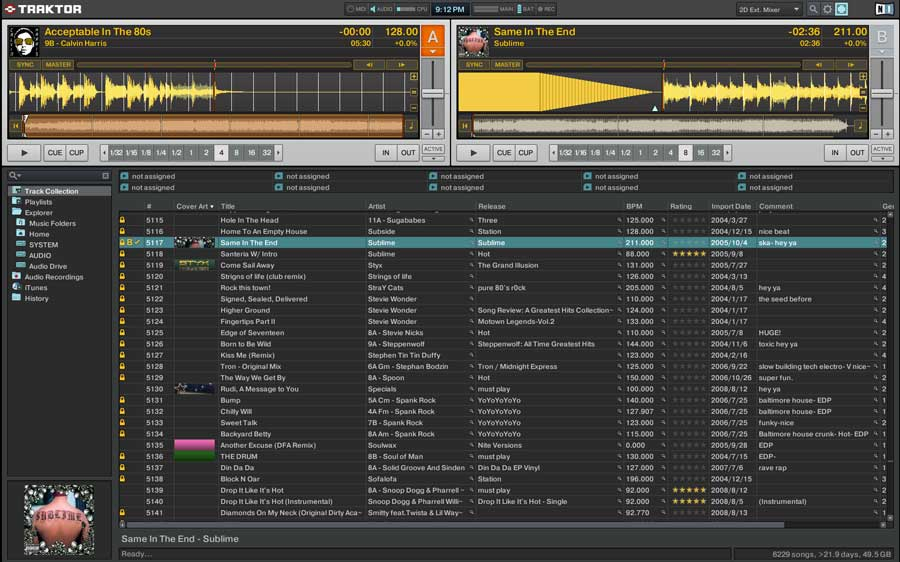Screen dimensions: 900x562
Task: Toggle the ACTIVE loop button on Deck A
Action: point(433,149)
